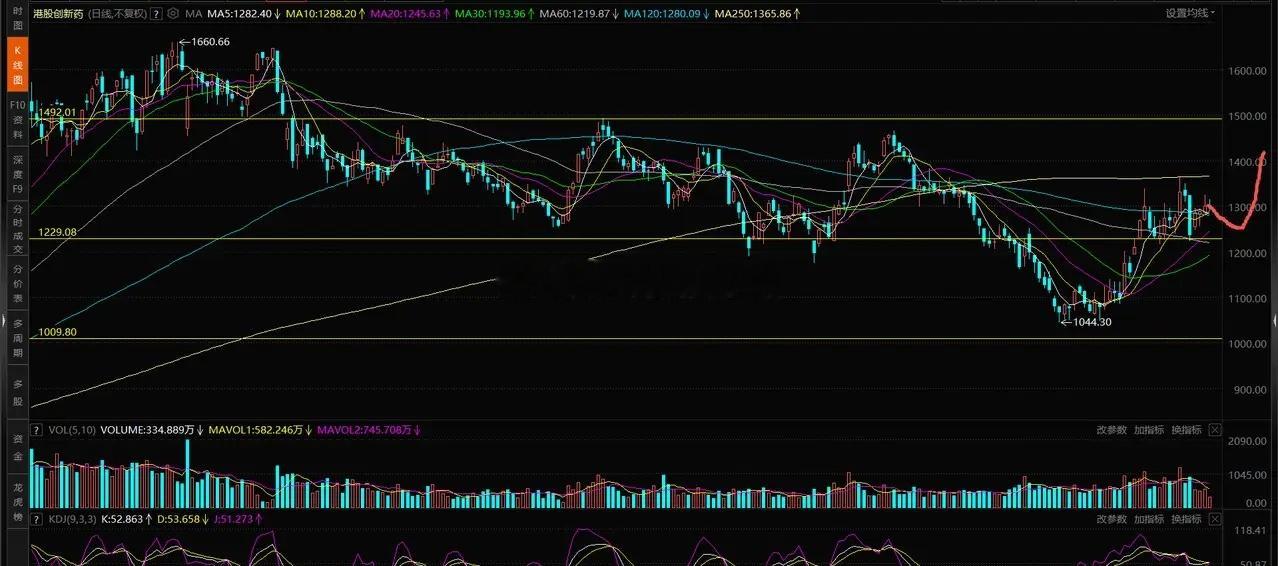The image size is (1278, 566).
Task: Open the hexagon settings icon next to MA
Action: [x=174, y=14]
